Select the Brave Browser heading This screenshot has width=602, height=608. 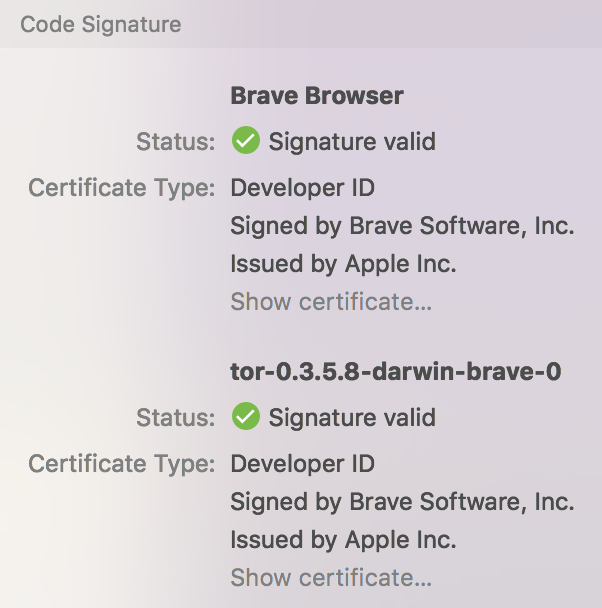pos(317,96)
